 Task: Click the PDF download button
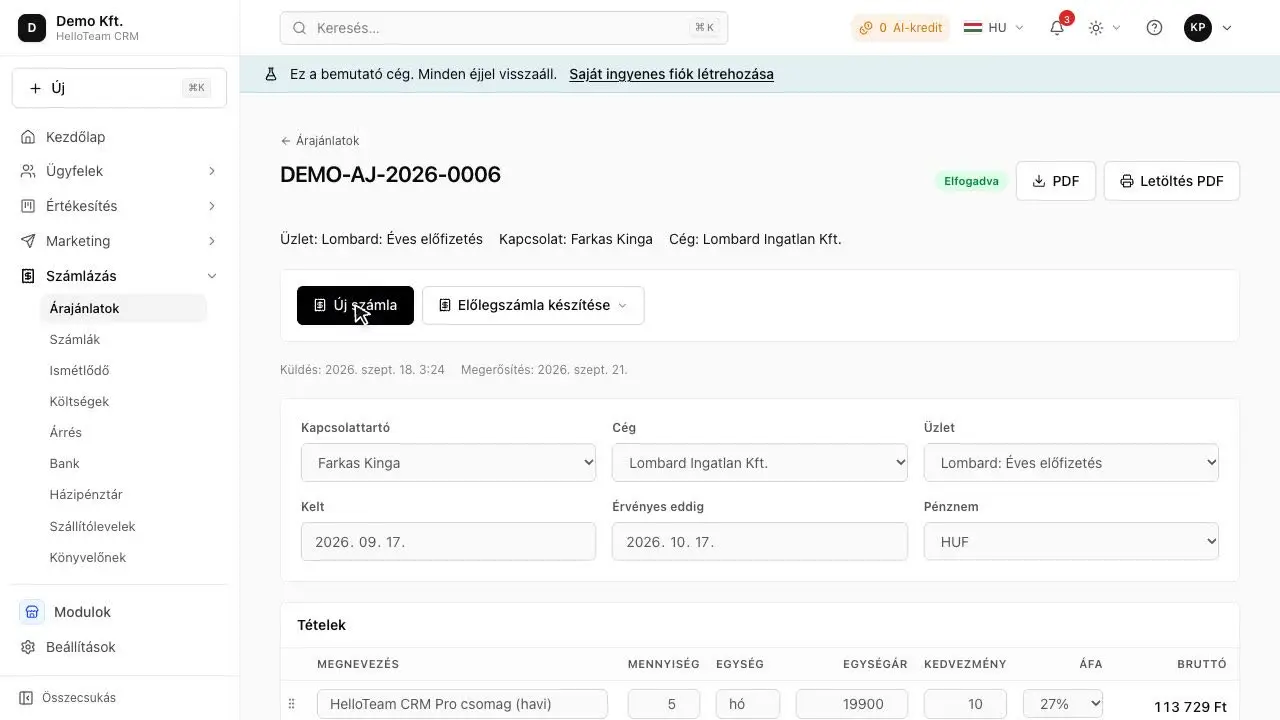[x=1056, y=181]
